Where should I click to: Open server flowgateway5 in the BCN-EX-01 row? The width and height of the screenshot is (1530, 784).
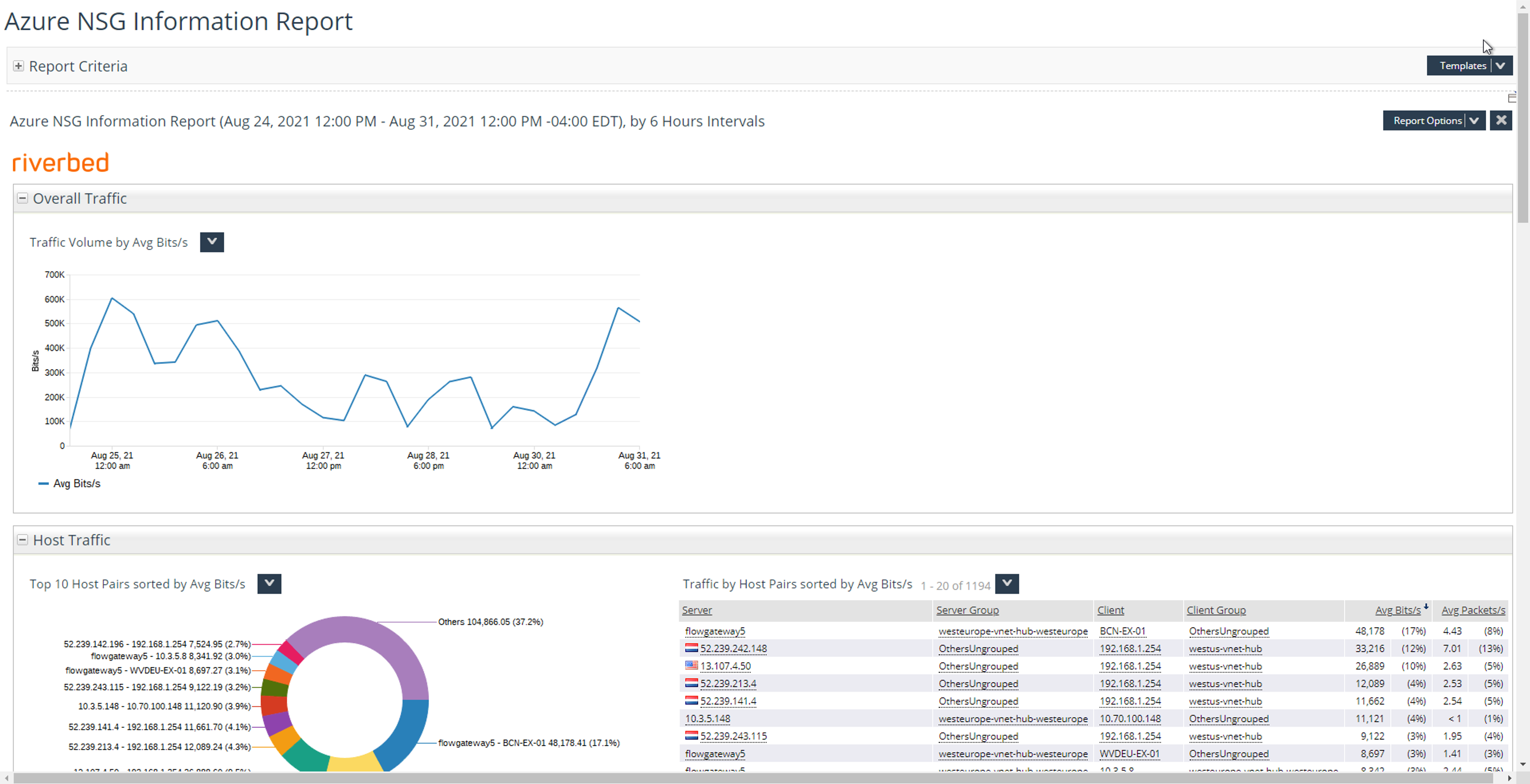(714, 631)
